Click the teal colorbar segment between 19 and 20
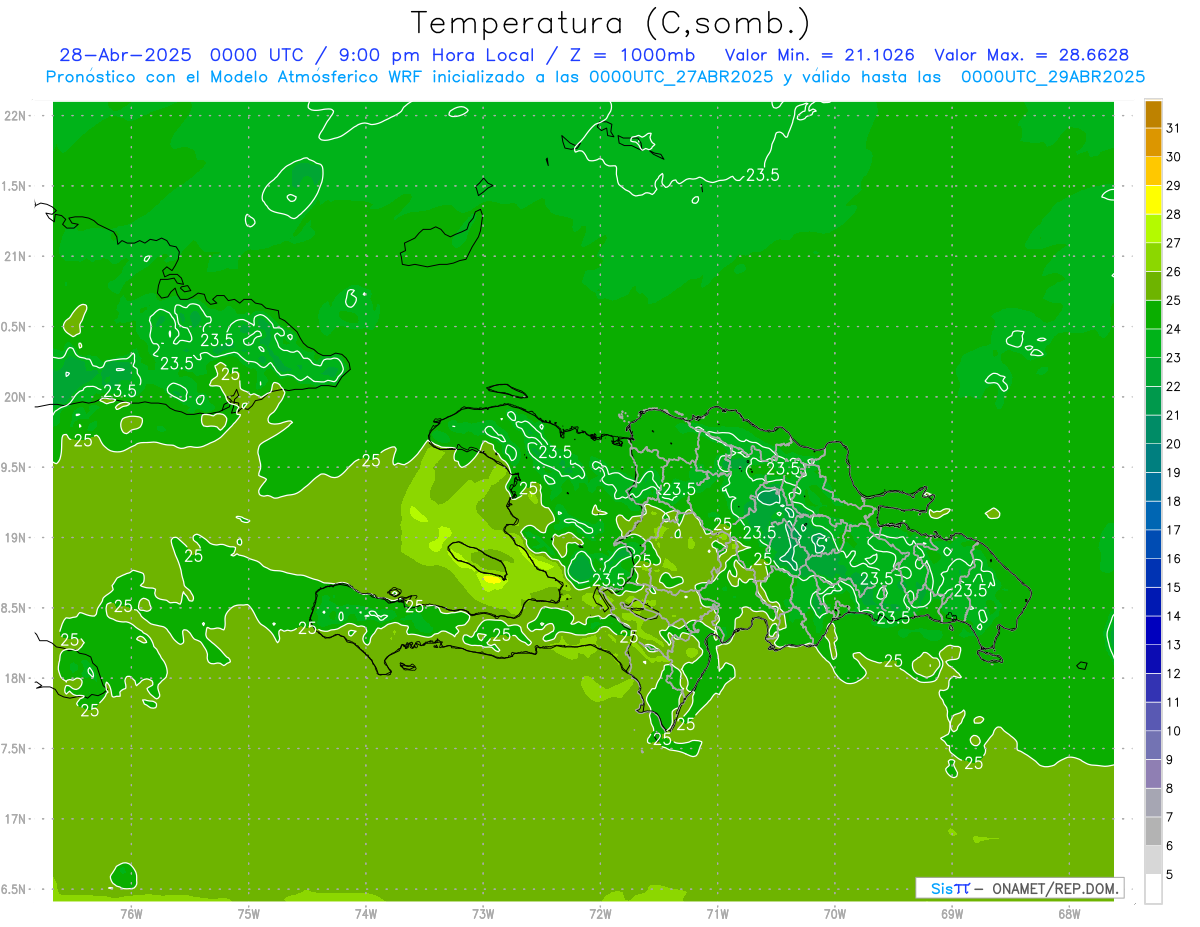The height and width of the screenshot is (927, 1200). click(x=1153, y=459)
